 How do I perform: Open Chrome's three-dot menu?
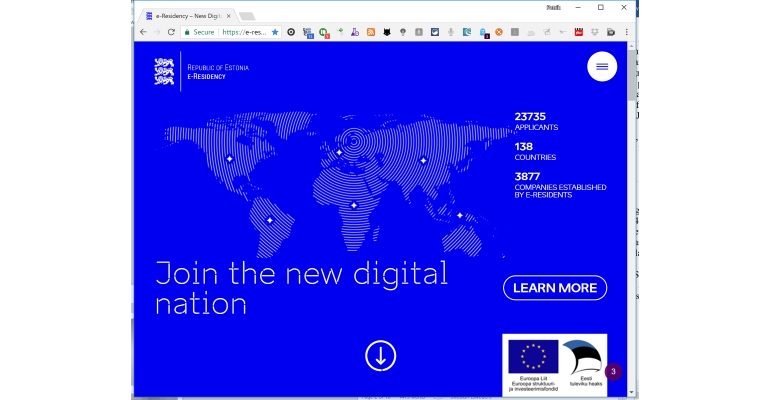[626, 32]
